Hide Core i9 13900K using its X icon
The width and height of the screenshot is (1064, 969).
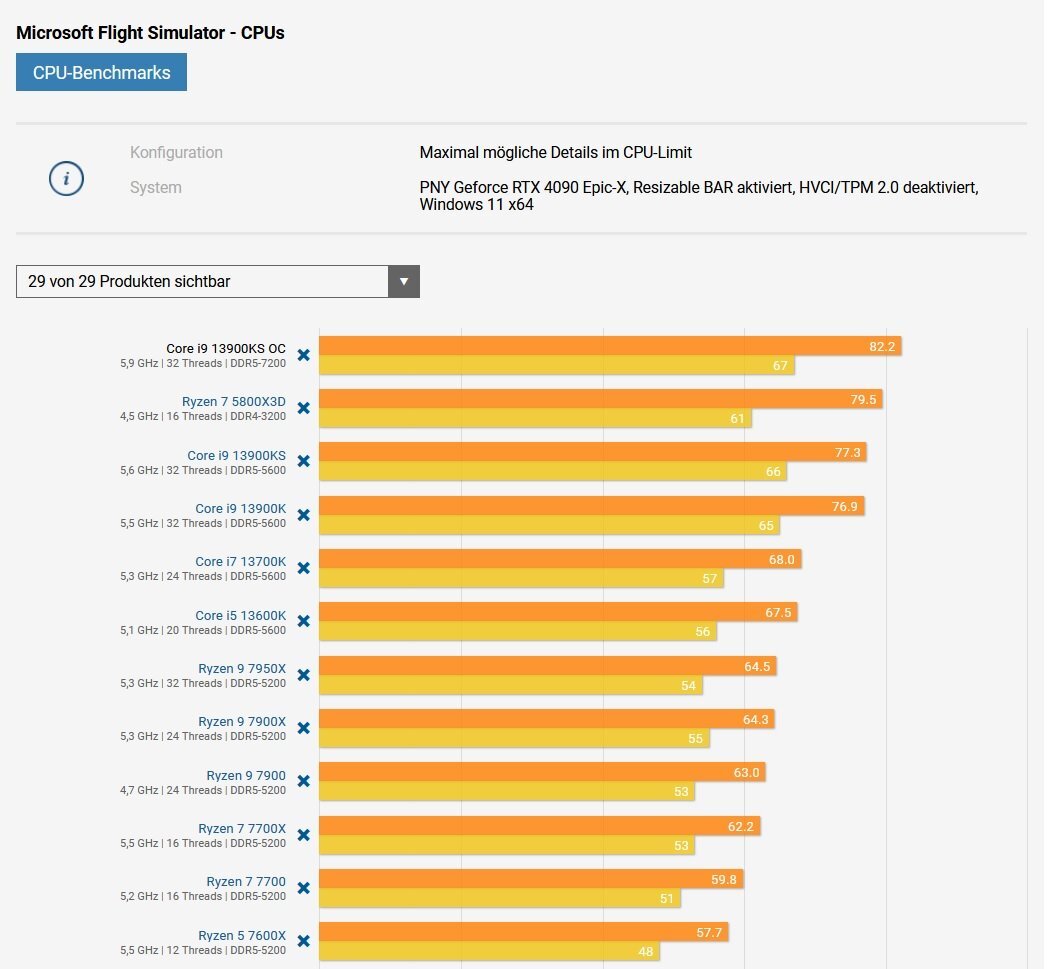[x=304, y=515]
